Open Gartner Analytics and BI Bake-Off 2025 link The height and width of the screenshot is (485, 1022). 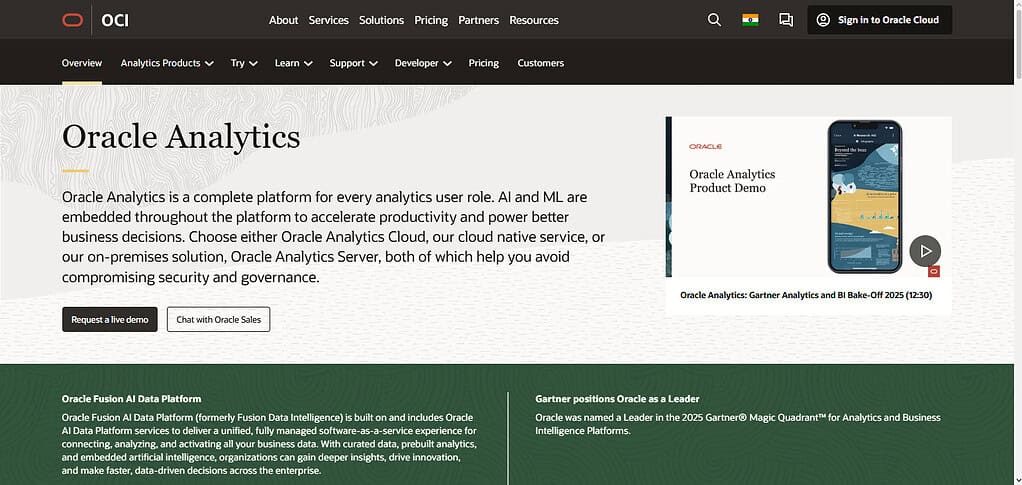click(806, 295)
